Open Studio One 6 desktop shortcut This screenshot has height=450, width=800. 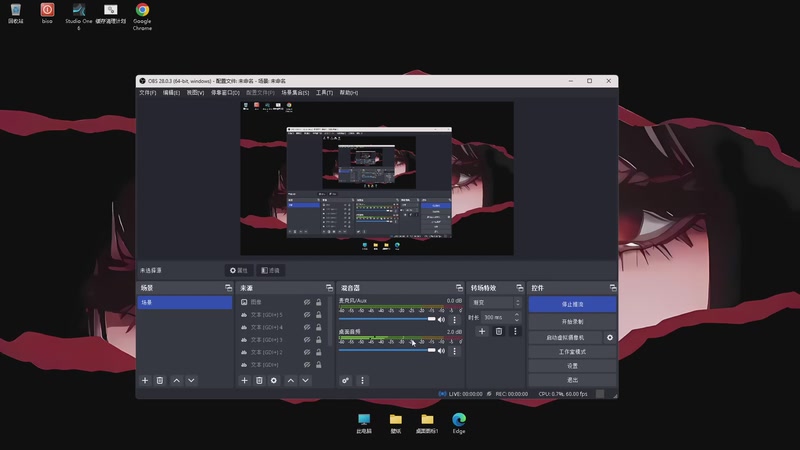(x=79, y=16)
